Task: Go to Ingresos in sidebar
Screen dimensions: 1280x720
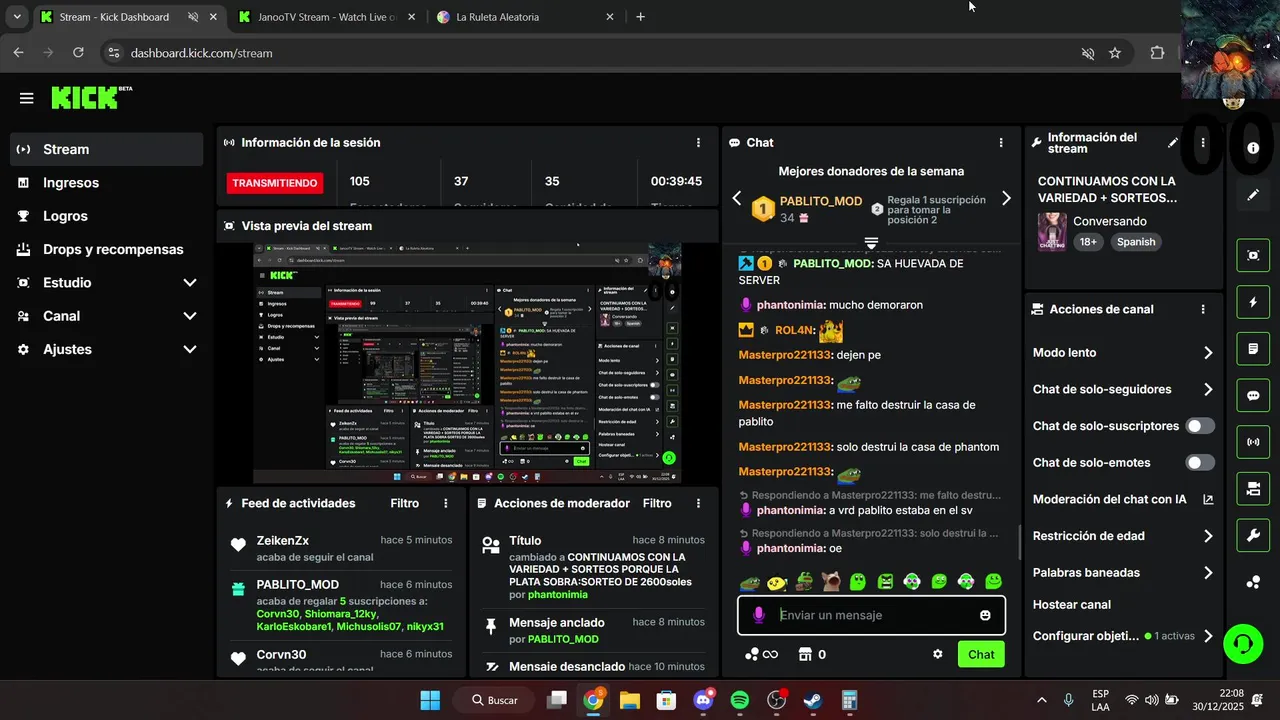Action: coord(106,183)
